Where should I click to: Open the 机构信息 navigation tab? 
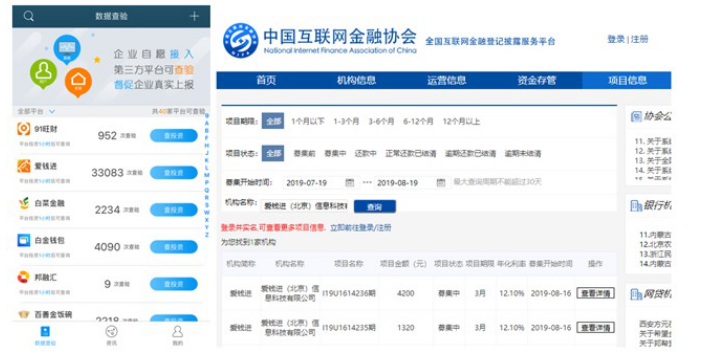(x=356, y=81)
